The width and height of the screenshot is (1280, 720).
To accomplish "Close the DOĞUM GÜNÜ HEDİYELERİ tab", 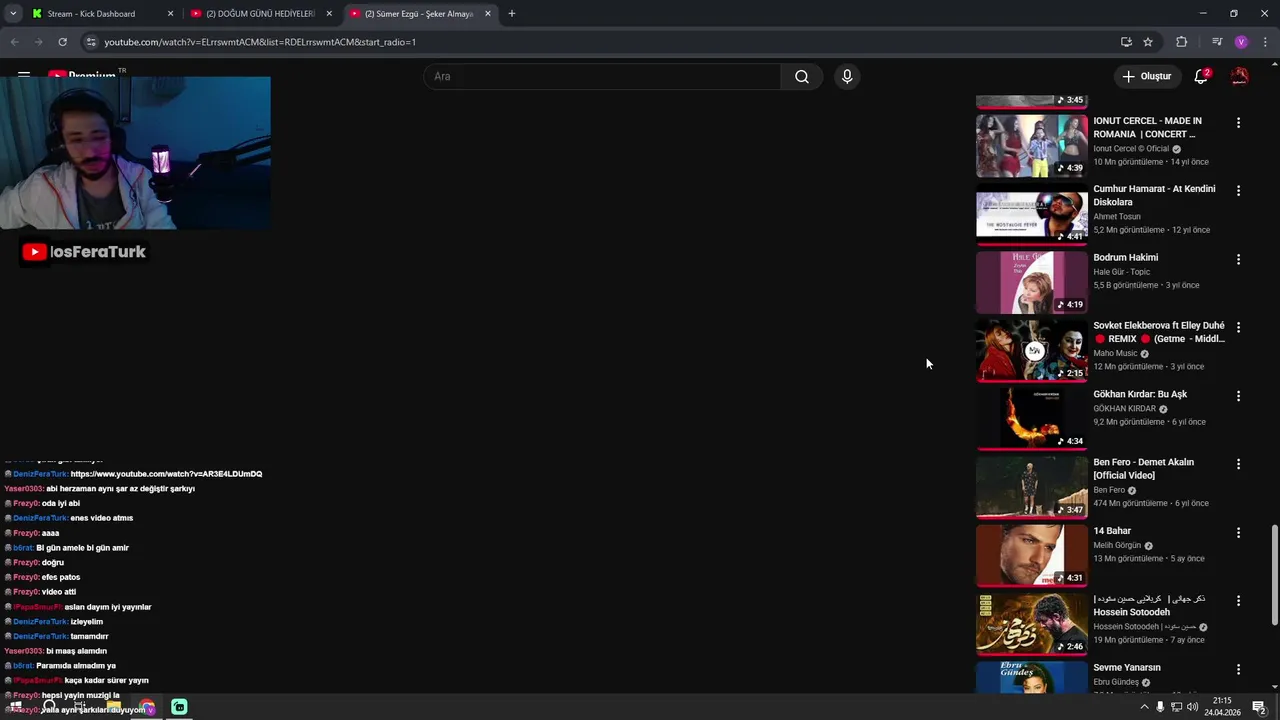I will pyautogui.click(x=329, y=14).
